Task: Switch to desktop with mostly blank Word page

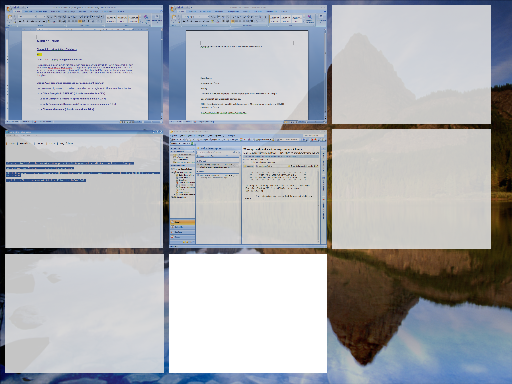Action: click(248, 64)
